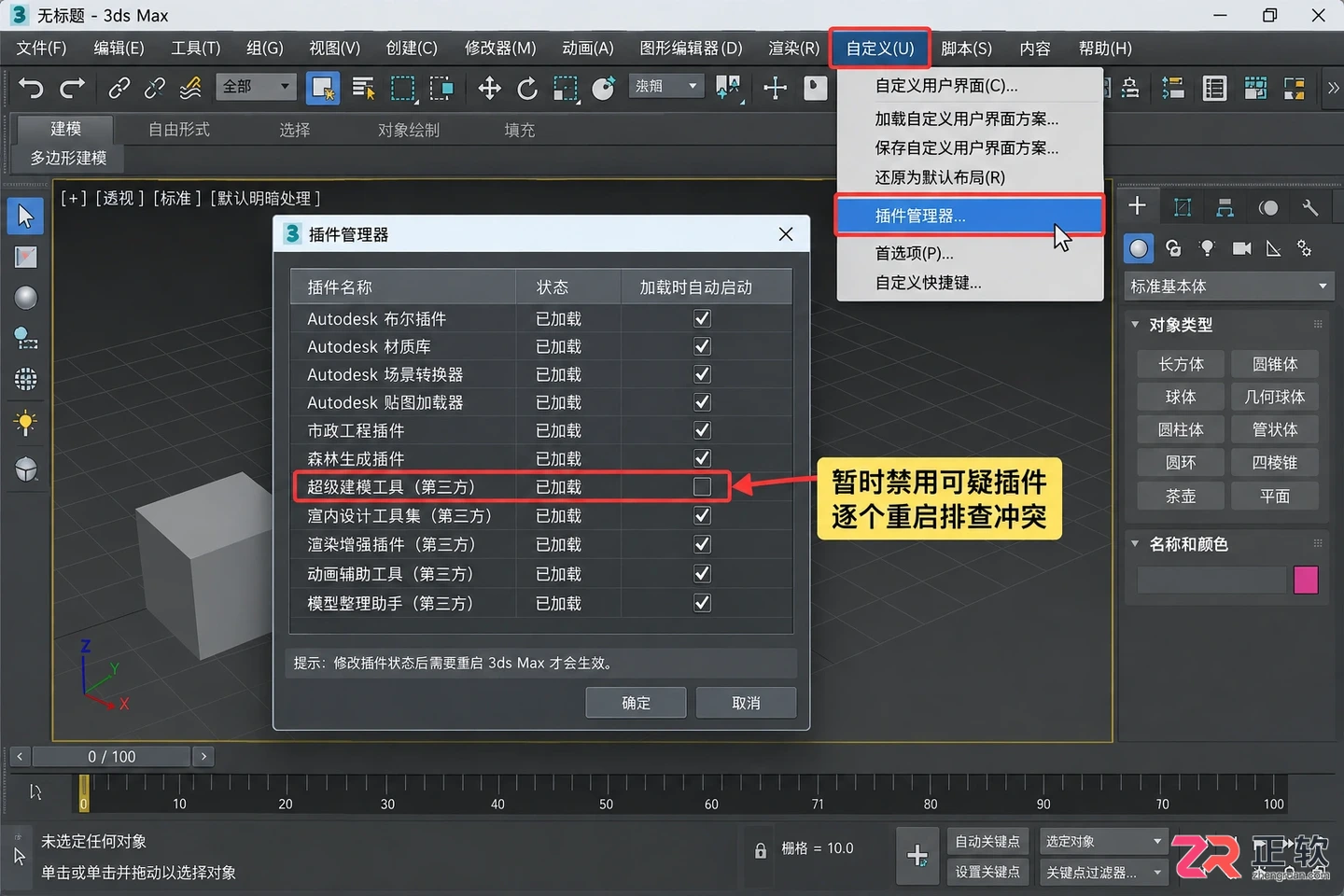
Task: Click the 自动关键点 button
Action: (x=987, y=842)
